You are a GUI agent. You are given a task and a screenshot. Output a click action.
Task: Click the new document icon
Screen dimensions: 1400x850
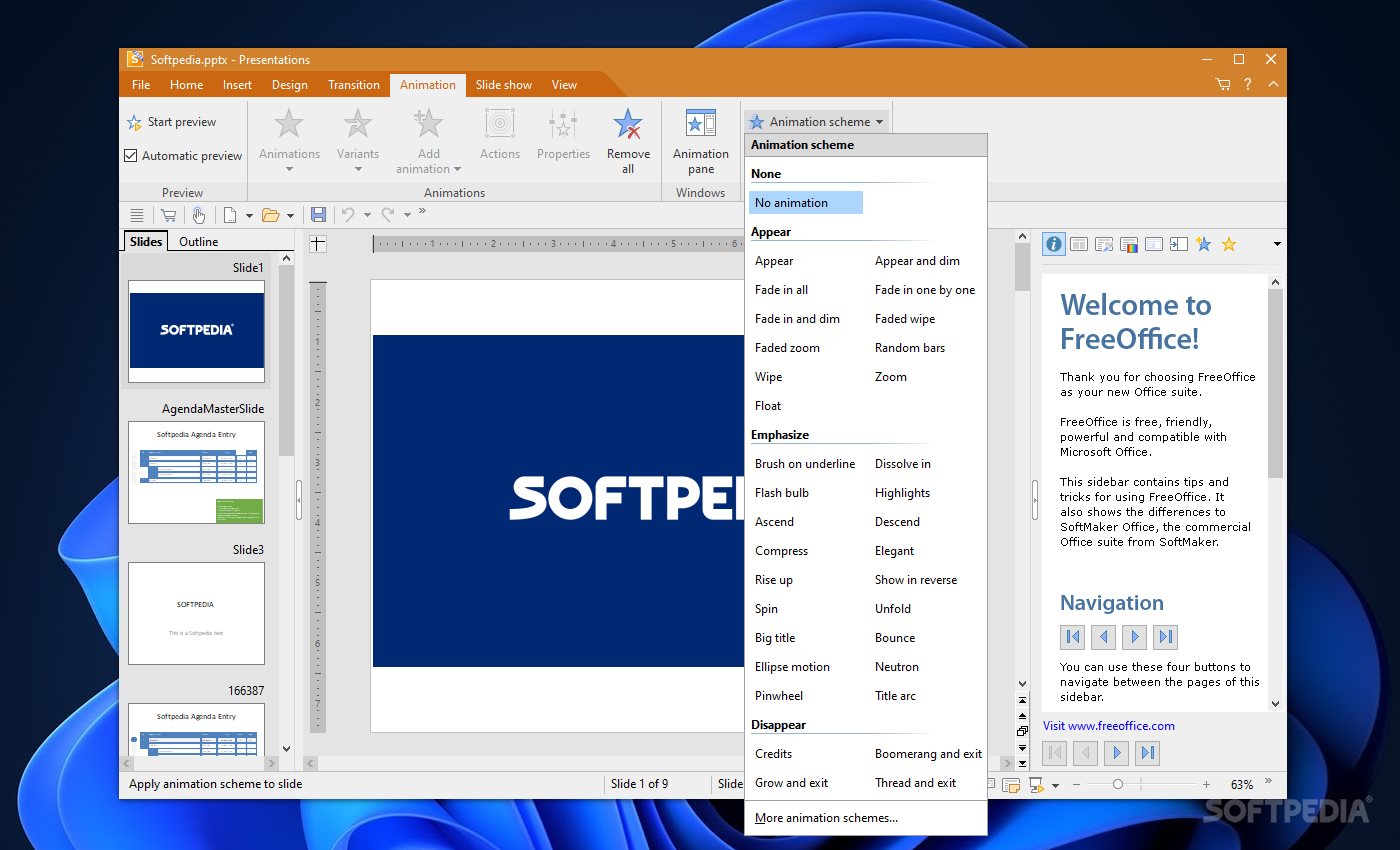[x=230, y=215]
